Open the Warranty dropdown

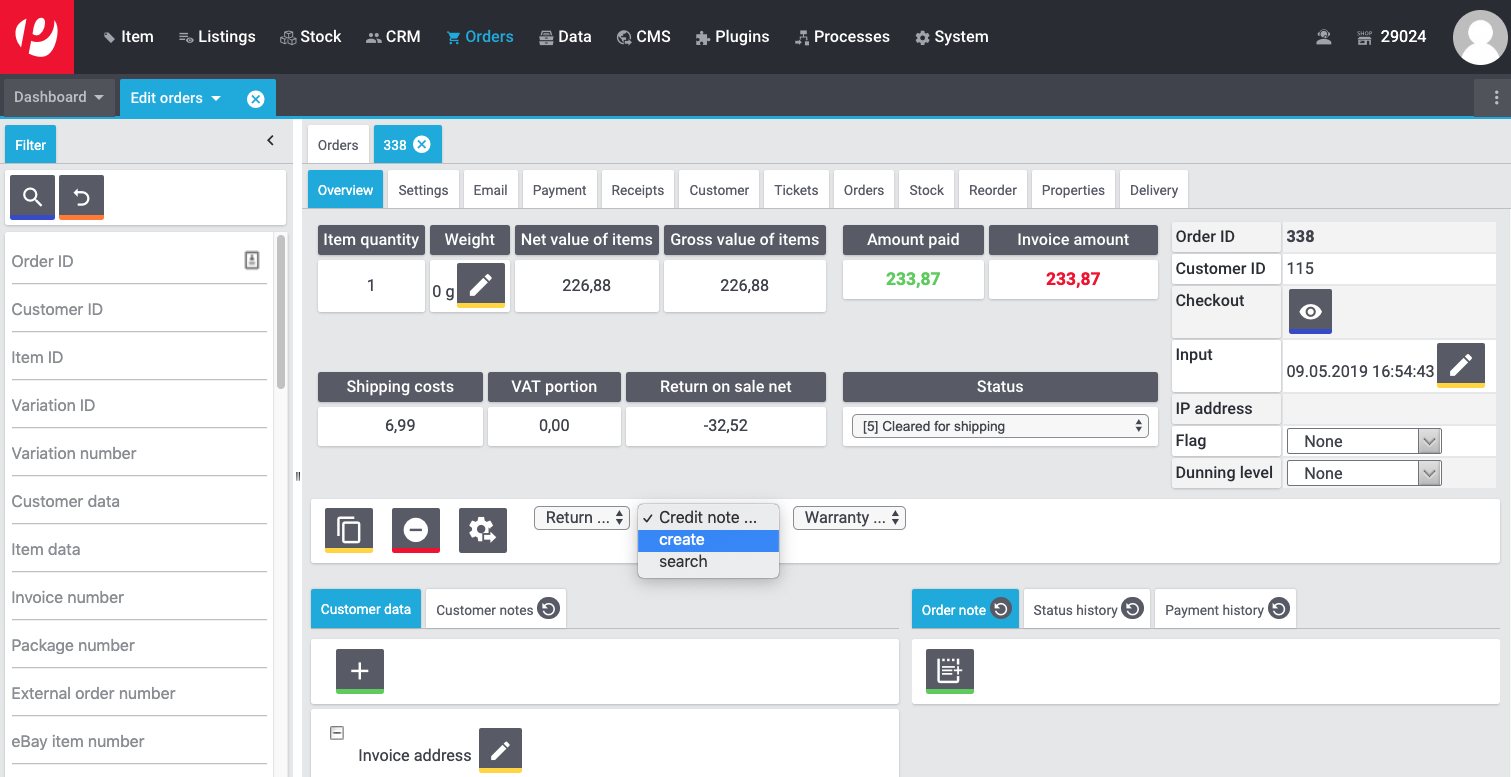coord(849,517)
